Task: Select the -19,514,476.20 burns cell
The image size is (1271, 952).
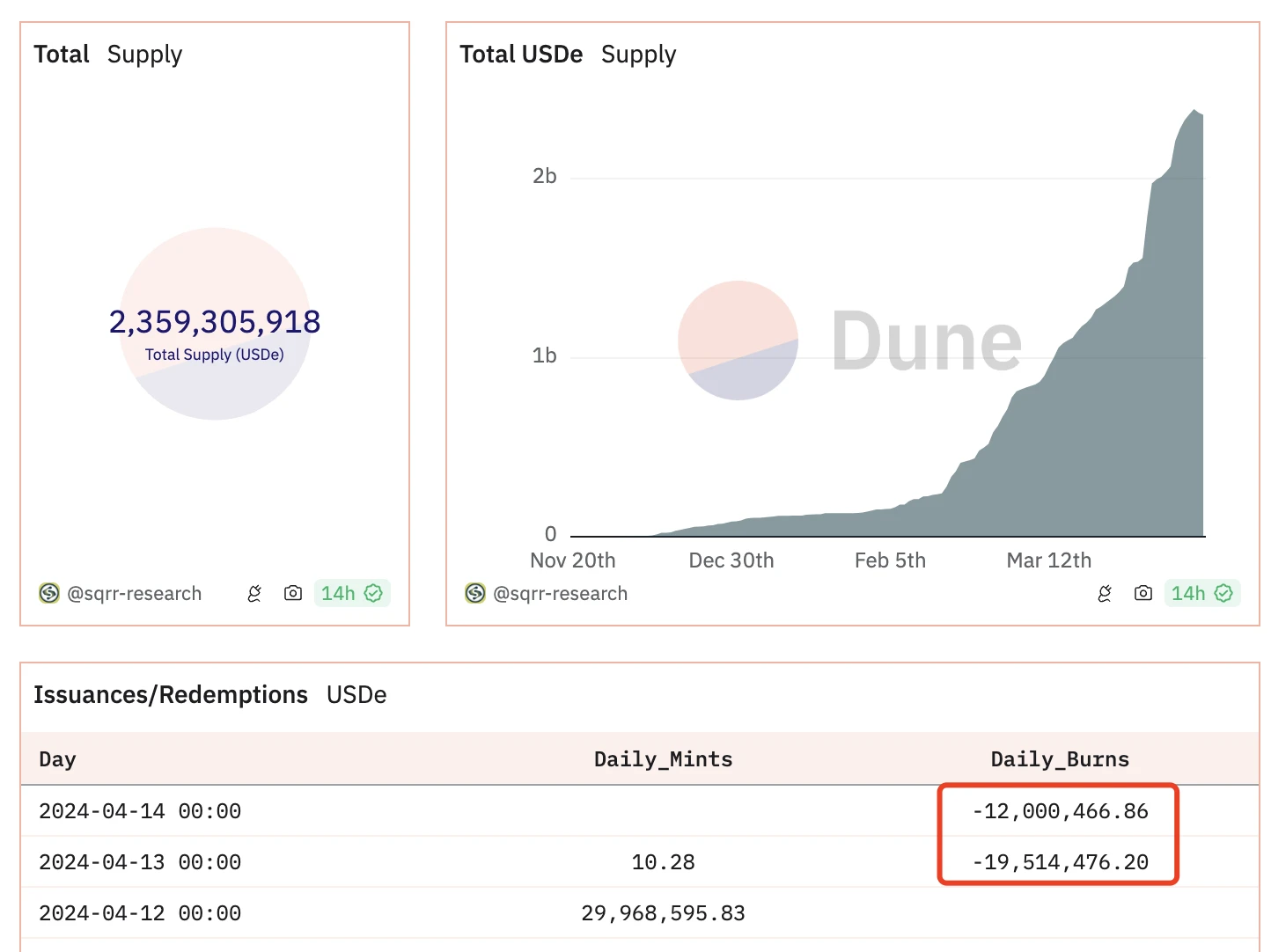Action: [x=1060, y=862]
